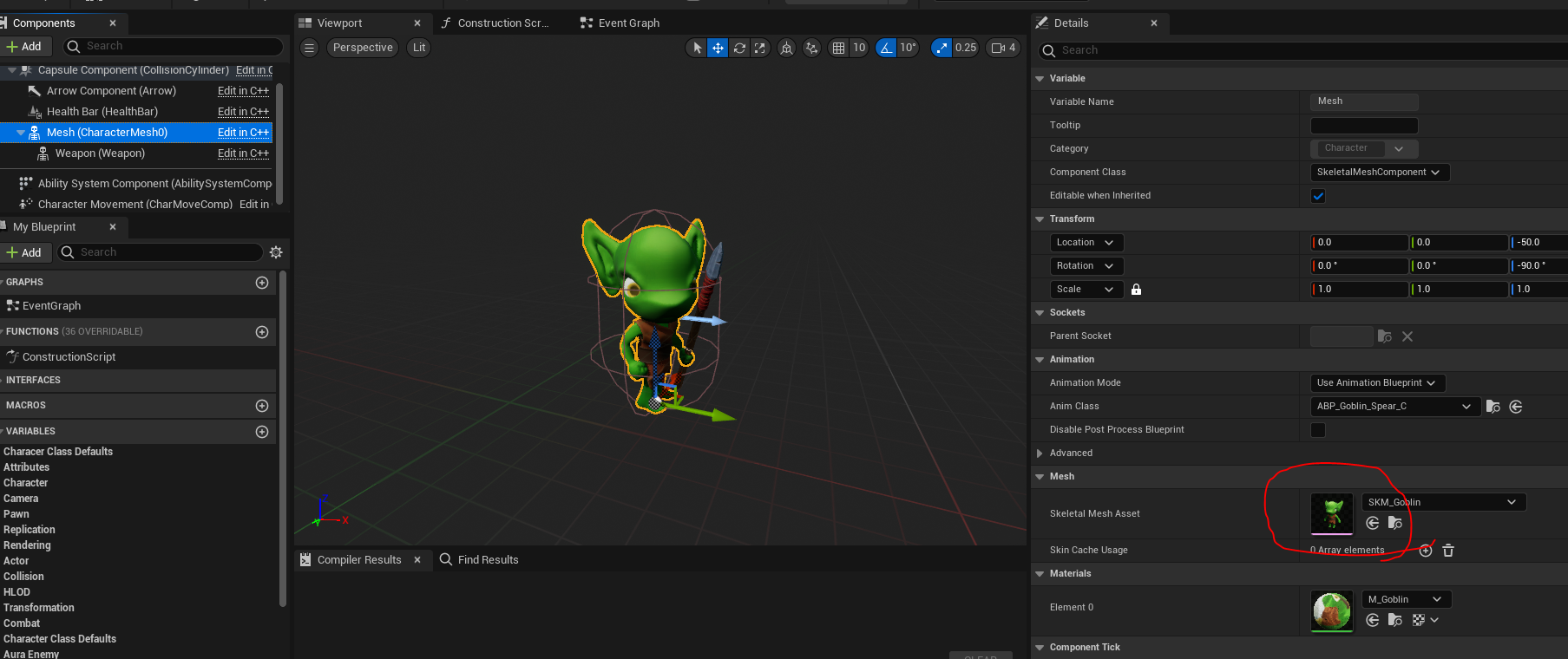Open the Perspective view mode menu
Screen dimensions: 1568x659
click(x=363, y=48)
